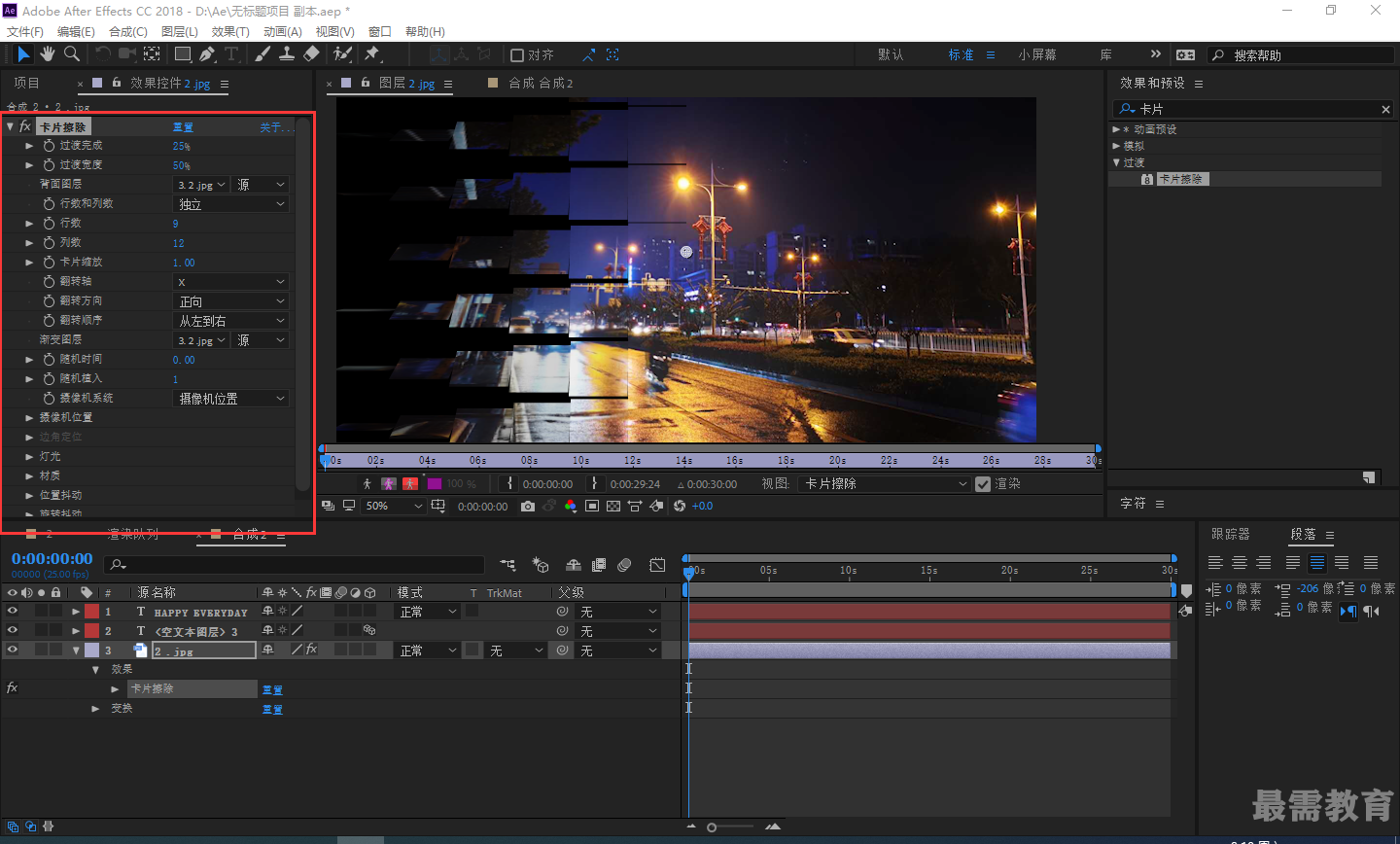Hide the HAPPY EVERYDAY layer eye
This screenshot has height=844, width=1400.
coord(13,612)
